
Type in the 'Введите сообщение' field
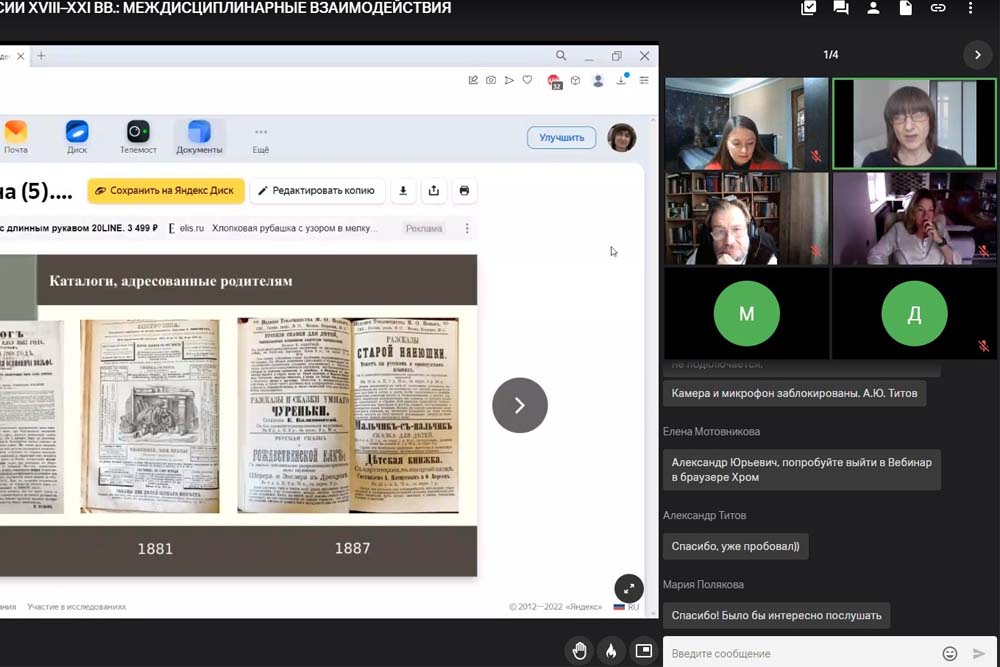tap(800, 654)
